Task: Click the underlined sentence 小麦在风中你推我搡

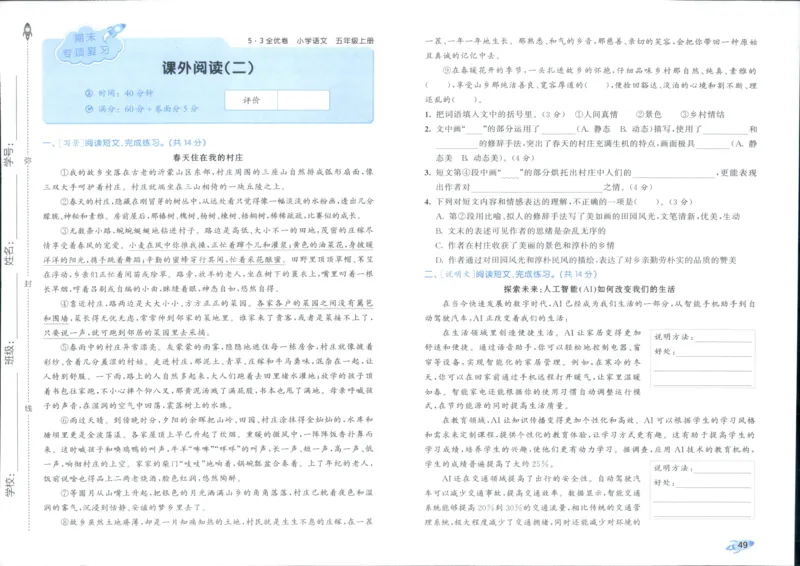Action: point(208,252)
